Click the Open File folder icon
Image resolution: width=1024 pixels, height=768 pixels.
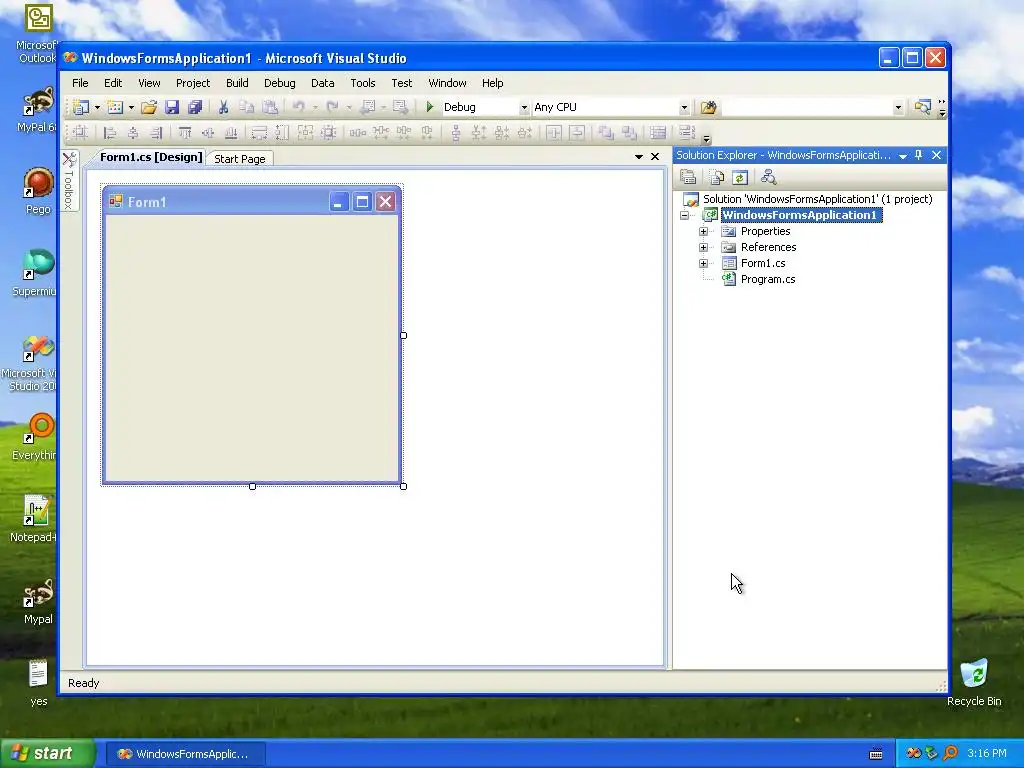149,107
